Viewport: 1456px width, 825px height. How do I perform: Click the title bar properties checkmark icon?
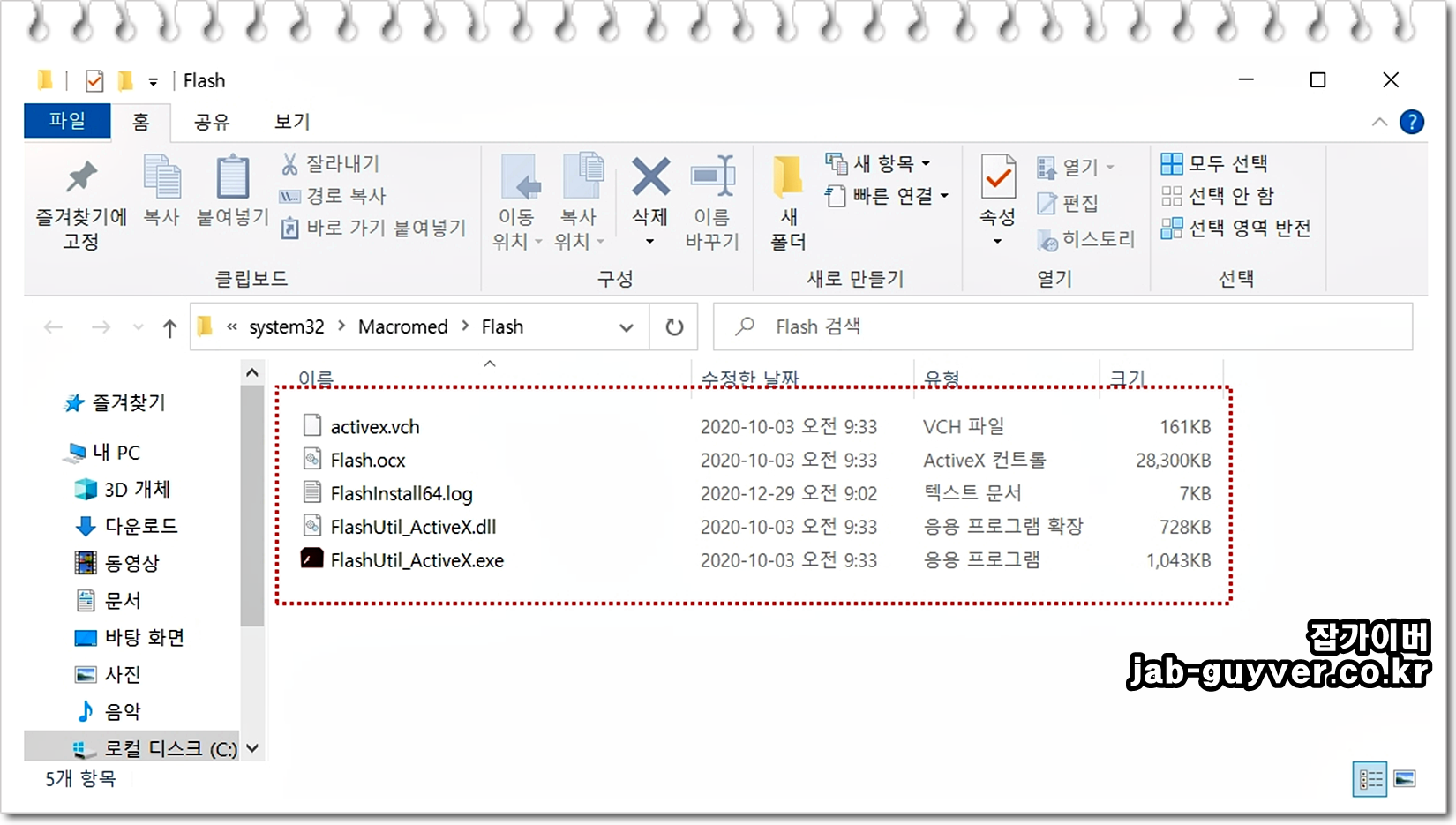[x=94, y=81]
